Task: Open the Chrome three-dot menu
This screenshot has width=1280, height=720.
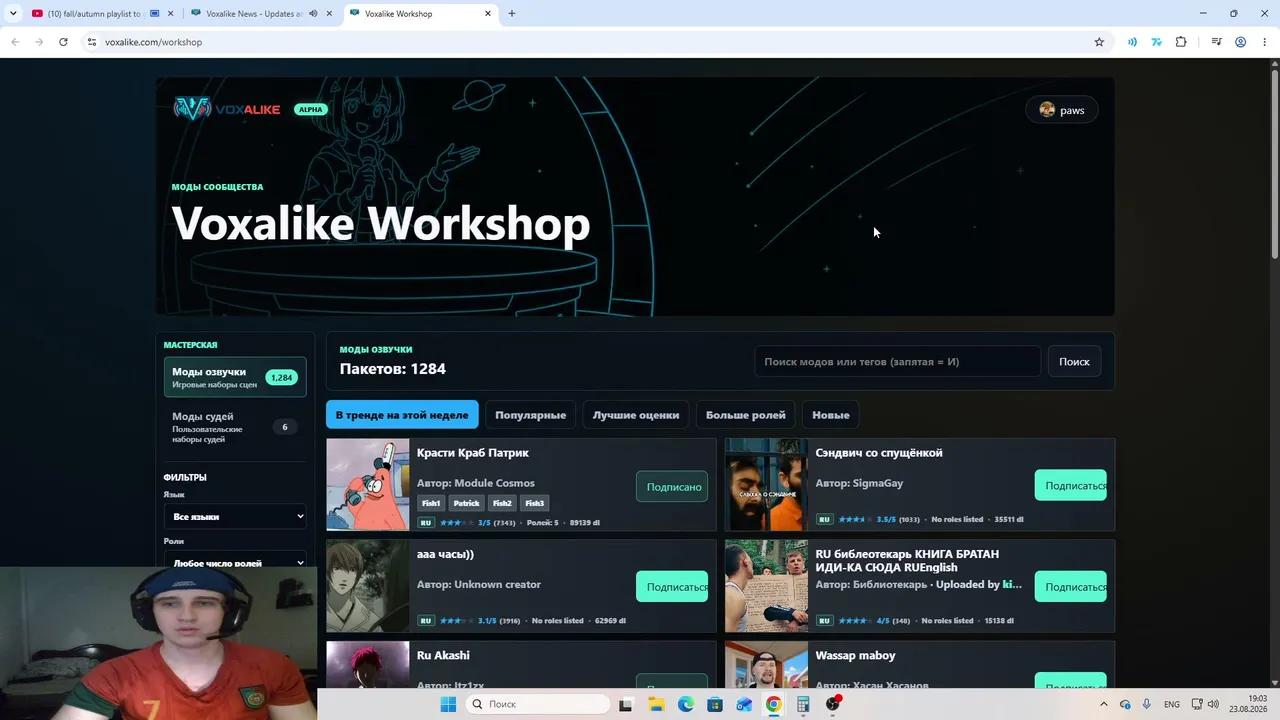Action: [1265, 42]
